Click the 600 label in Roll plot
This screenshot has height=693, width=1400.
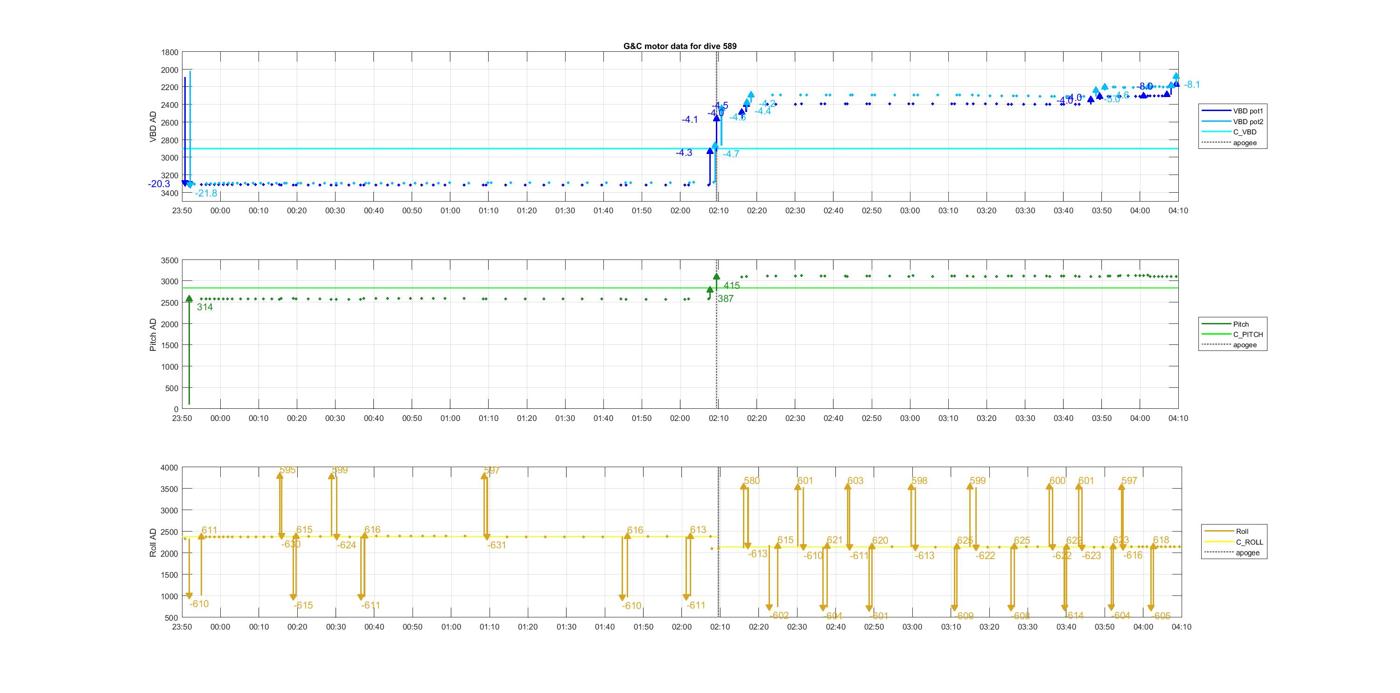pos(1057,482)
